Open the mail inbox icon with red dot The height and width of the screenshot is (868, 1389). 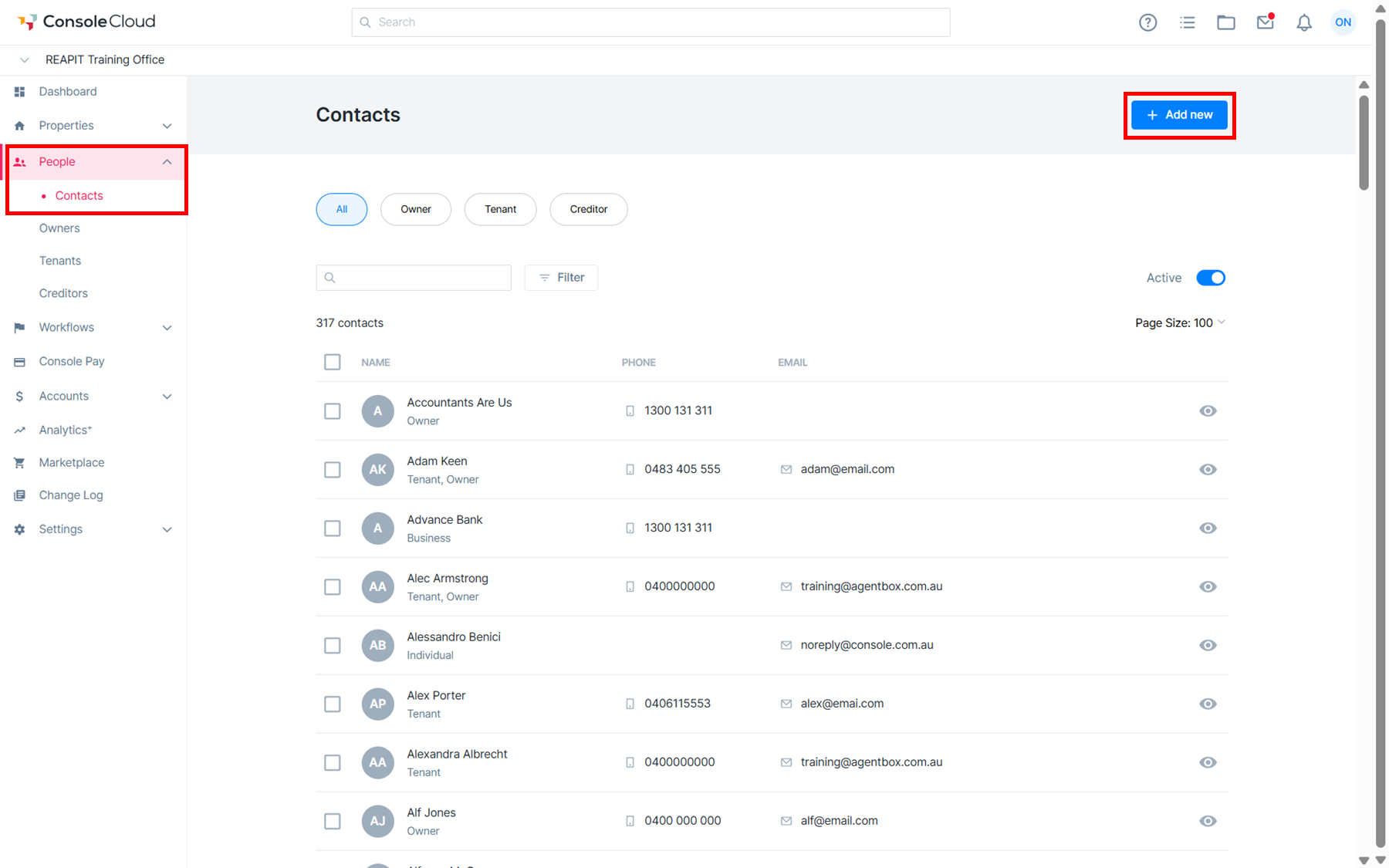1265,22
